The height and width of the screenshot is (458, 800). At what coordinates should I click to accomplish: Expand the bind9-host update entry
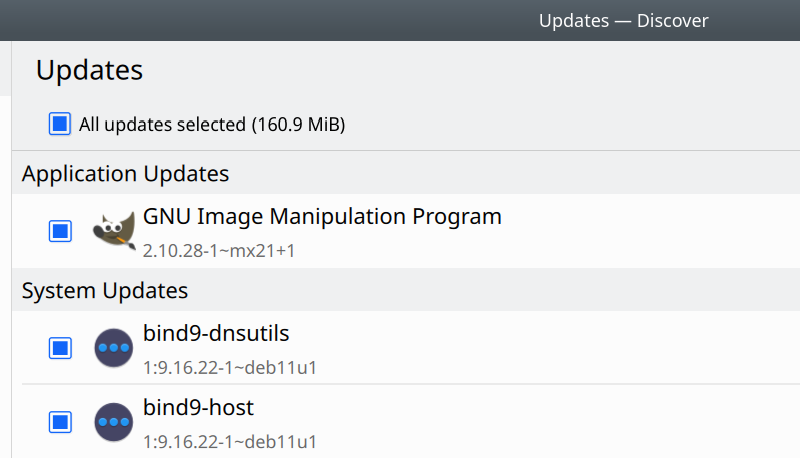point(198,408)
